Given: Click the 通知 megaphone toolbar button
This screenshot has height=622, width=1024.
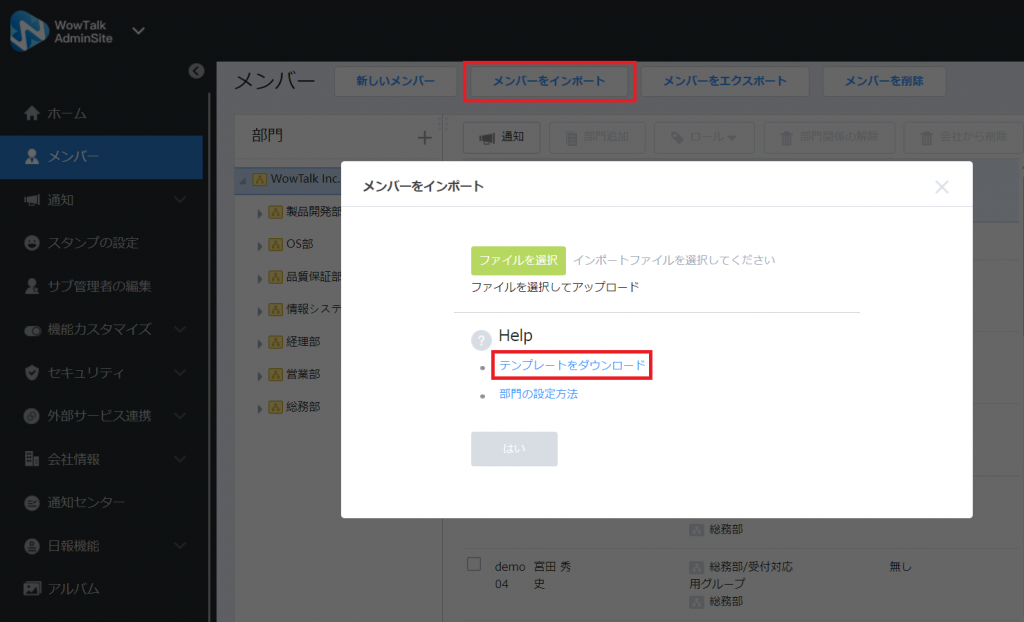Looking at the screenshot, I should pos(502,137).
